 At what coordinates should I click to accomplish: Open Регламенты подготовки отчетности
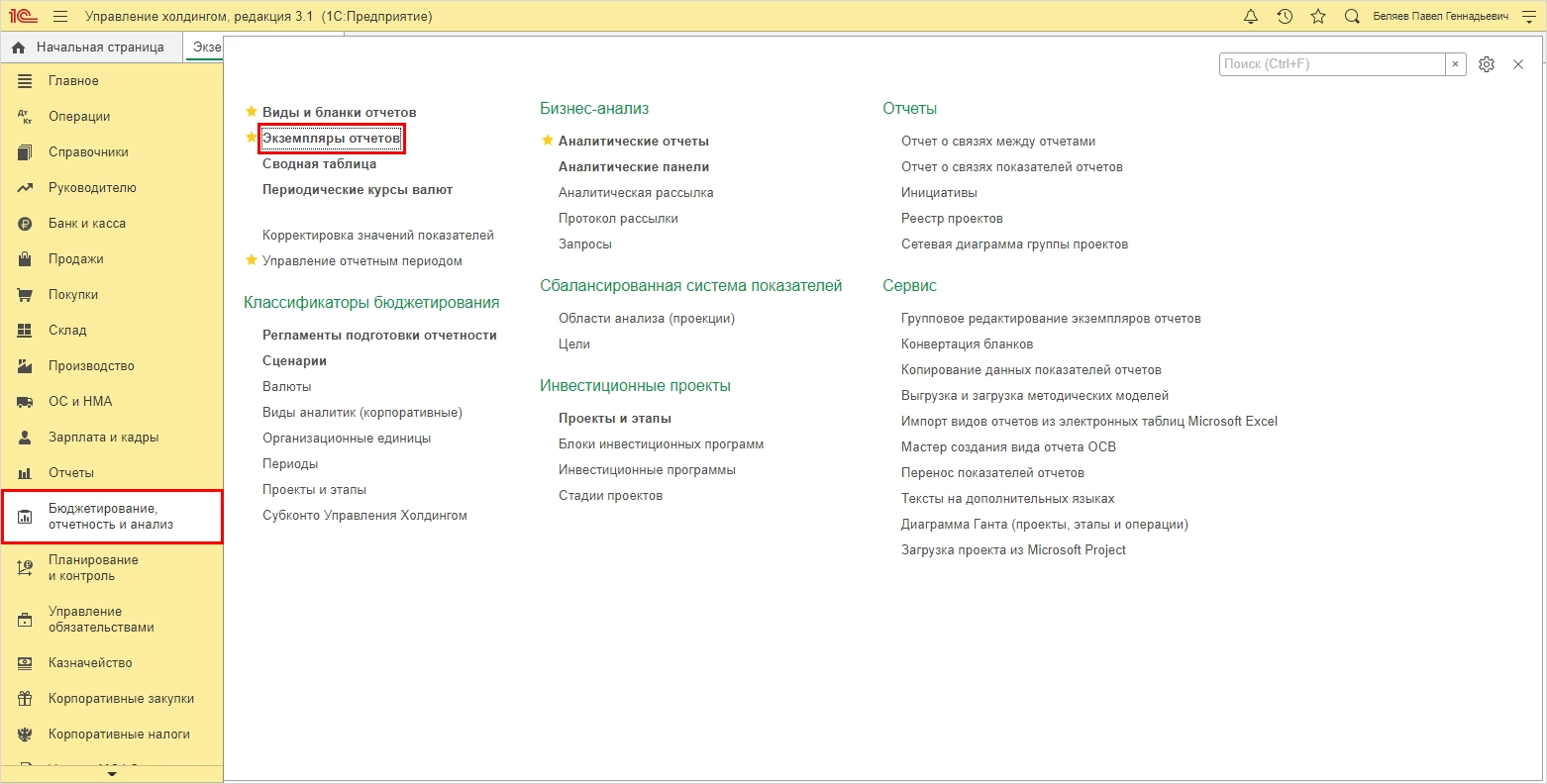coord(379,336)
